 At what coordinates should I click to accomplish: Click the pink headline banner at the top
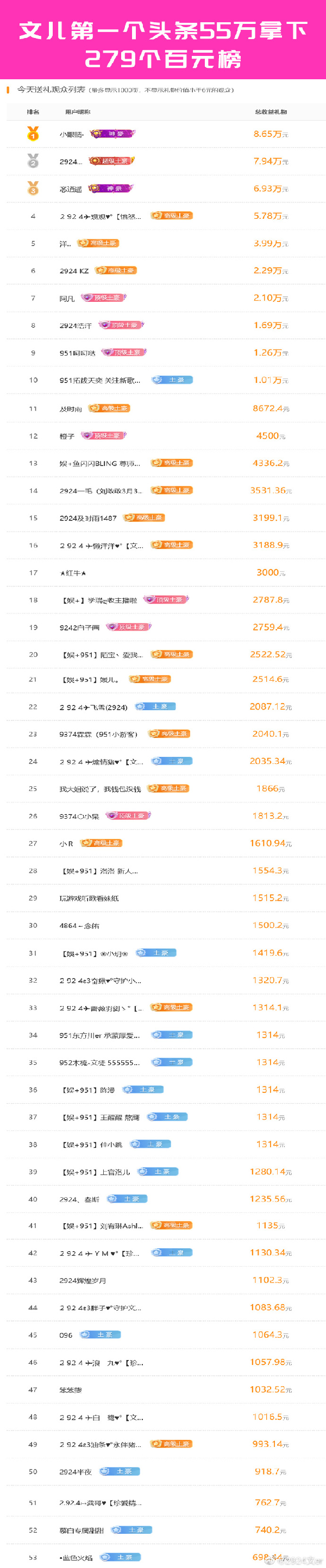[162, 40]
